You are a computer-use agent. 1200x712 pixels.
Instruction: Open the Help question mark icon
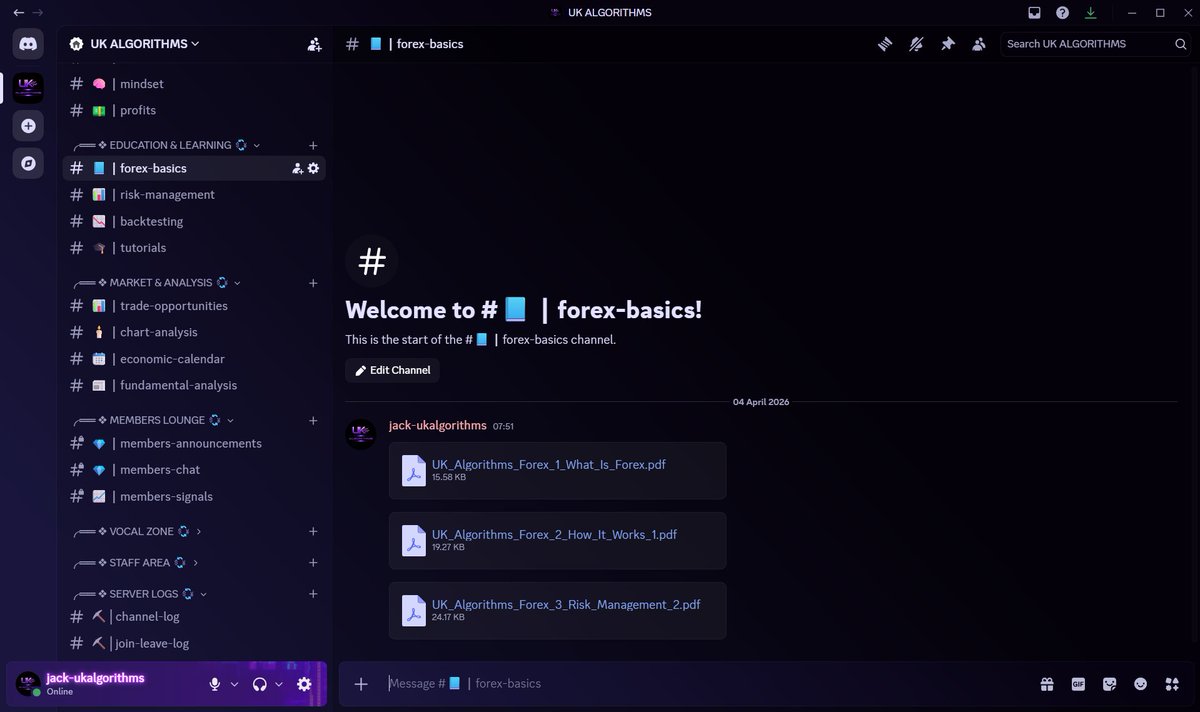pyautogui.click(x=1062, y=13)
